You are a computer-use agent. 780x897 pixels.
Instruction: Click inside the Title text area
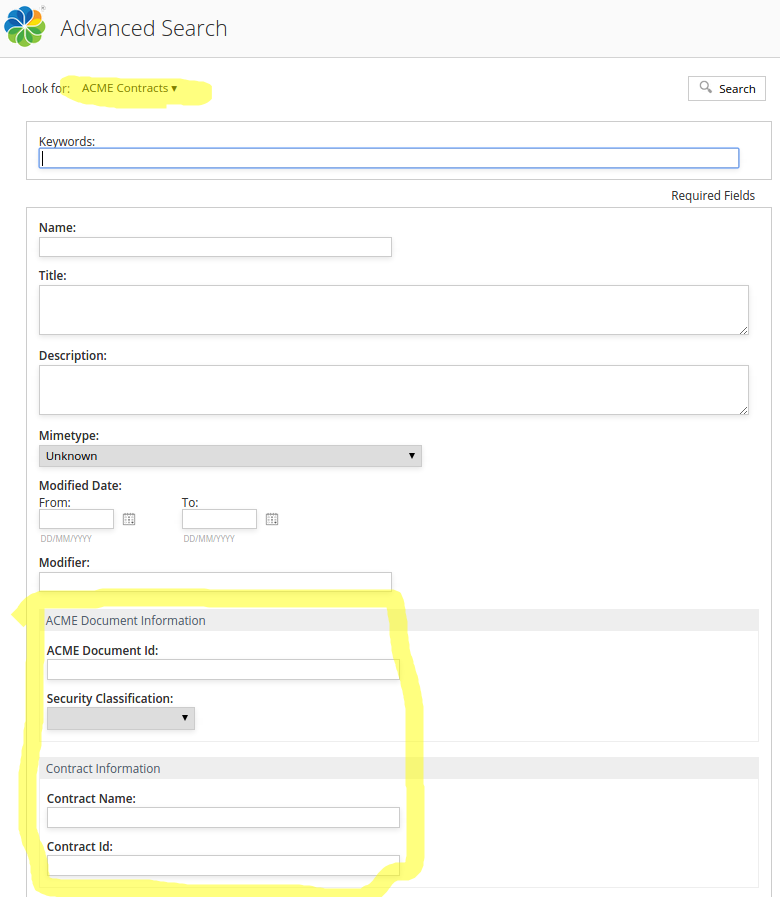(x=393, y=310)
